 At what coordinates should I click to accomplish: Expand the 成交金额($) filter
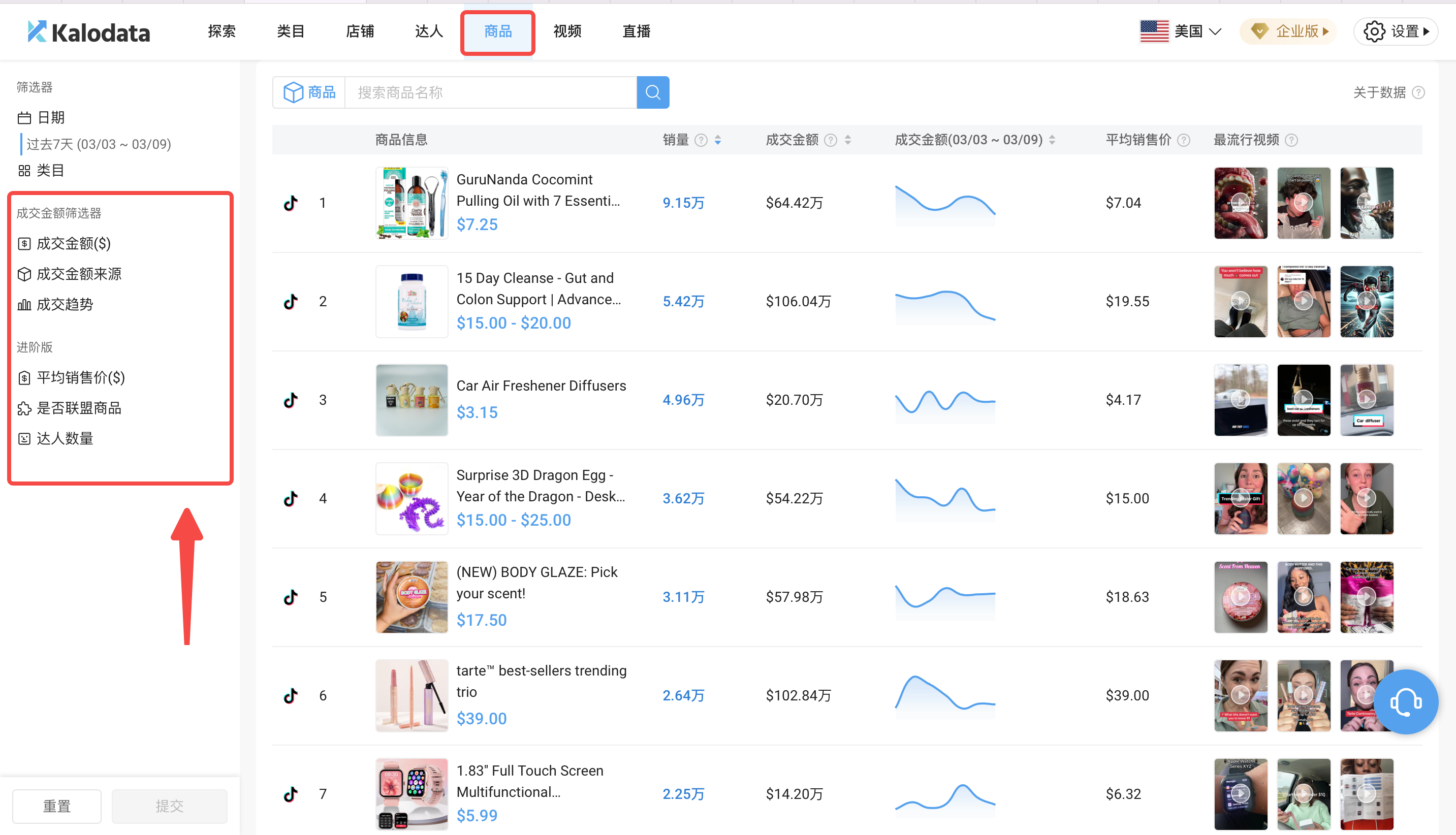pos(64,244)
